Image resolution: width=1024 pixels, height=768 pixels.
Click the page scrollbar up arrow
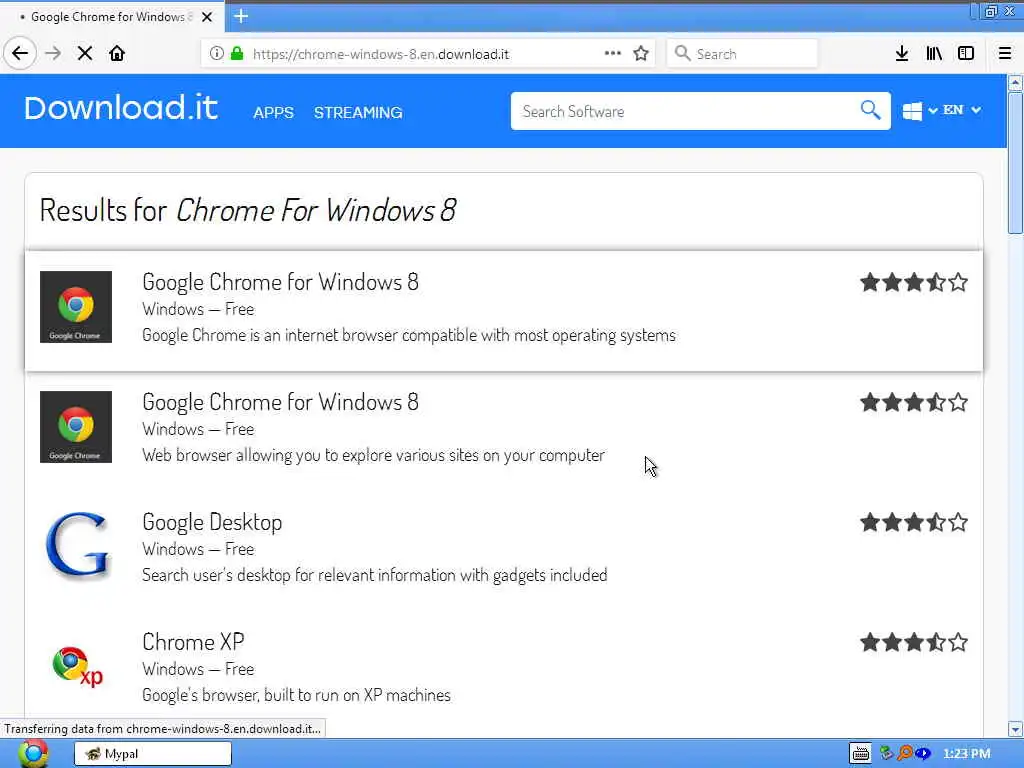click(1015, 82)
